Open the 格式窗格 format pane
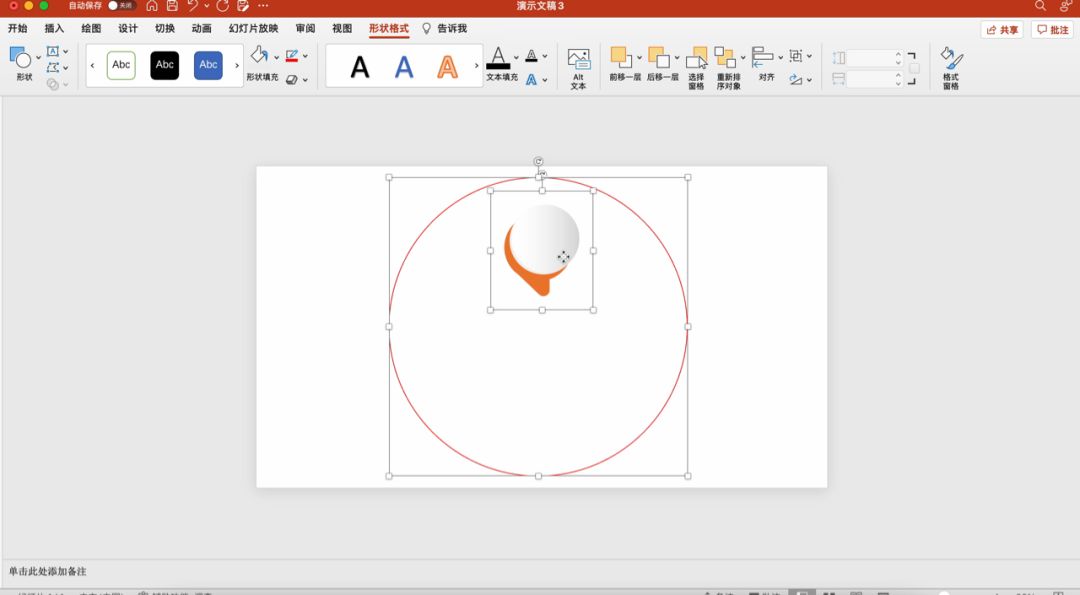 pos(952,67)
